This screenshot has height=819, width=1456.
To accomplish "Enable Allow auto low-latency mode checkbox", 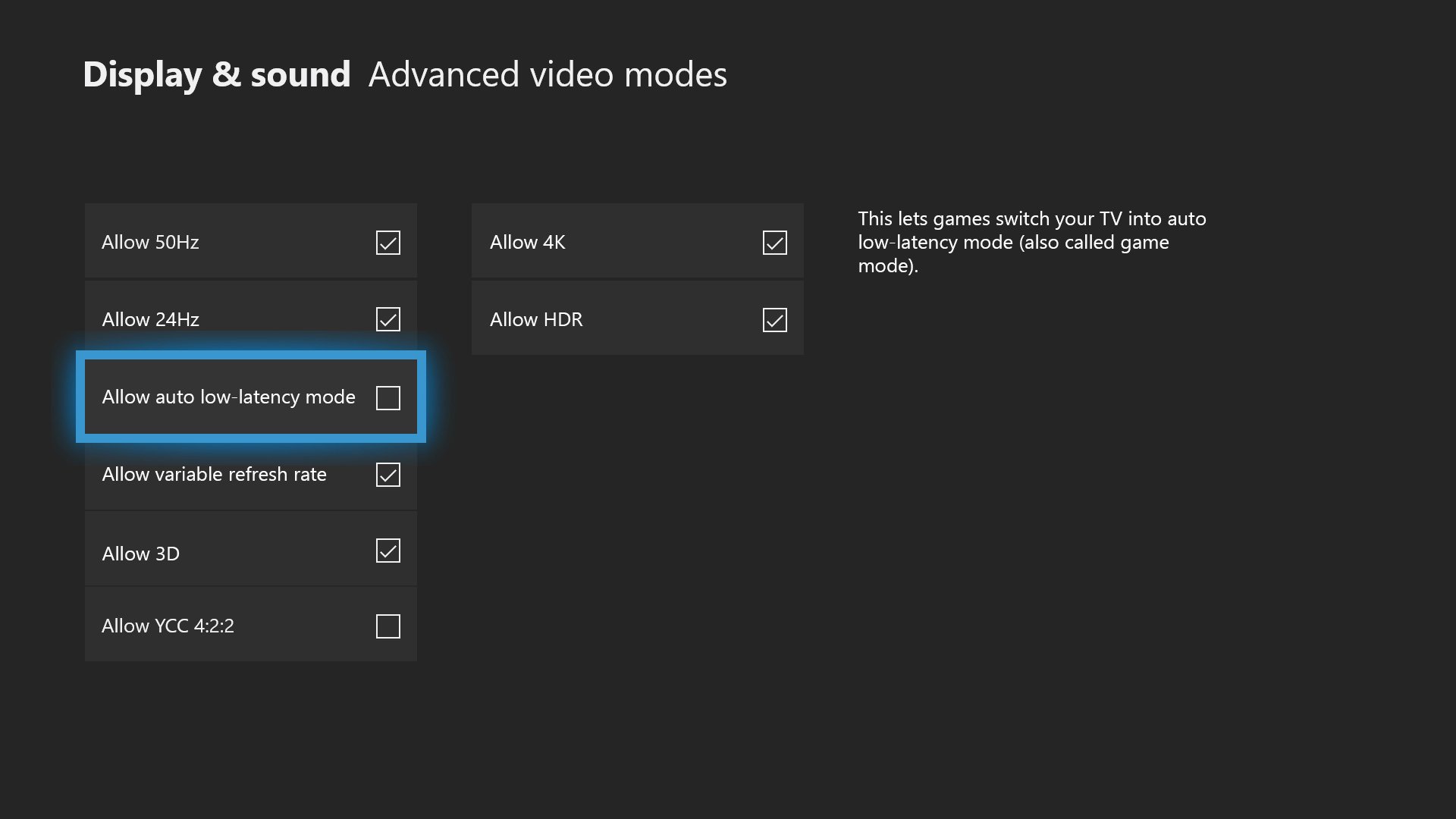I will [x=388, y=396].
